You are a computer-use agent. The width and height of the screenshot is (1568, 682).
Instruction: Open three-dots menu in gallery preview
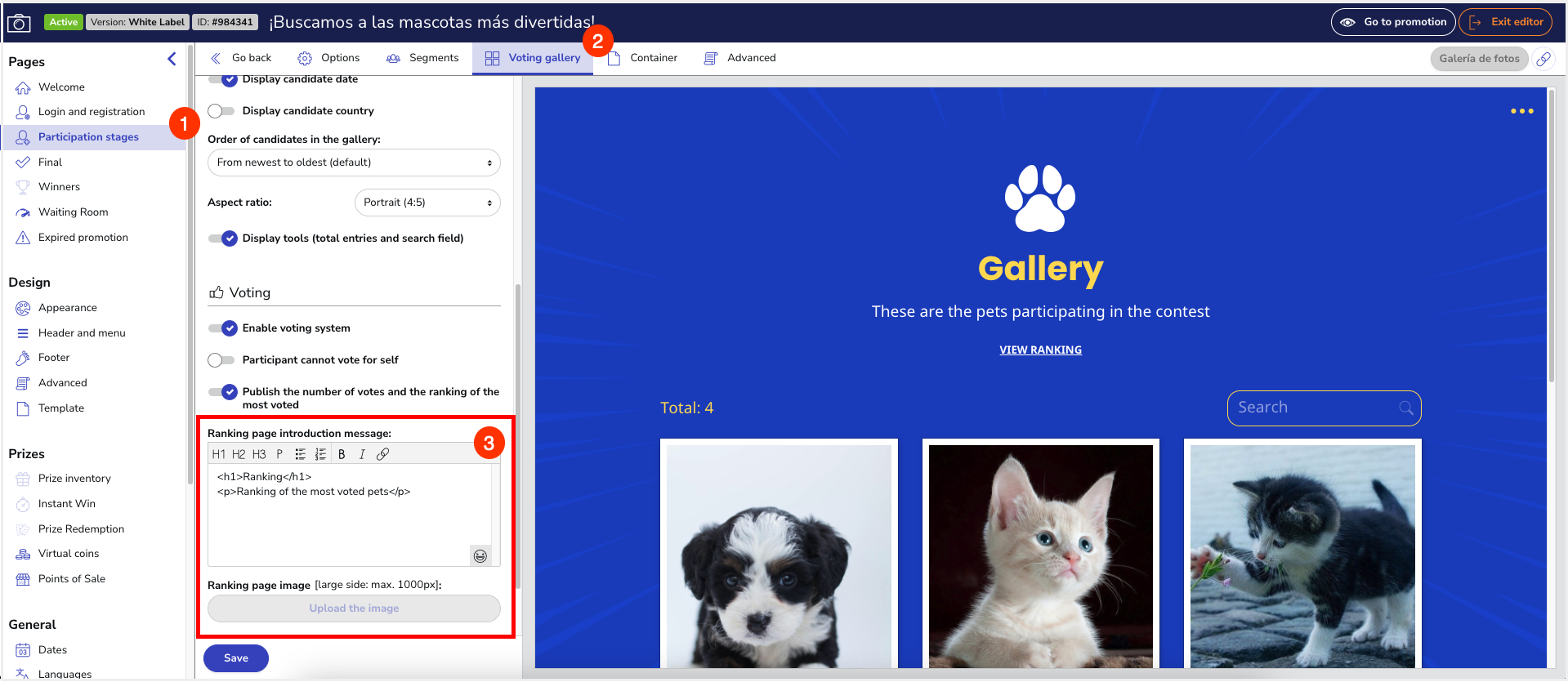pyautogui.click(x=1521, y=111)
